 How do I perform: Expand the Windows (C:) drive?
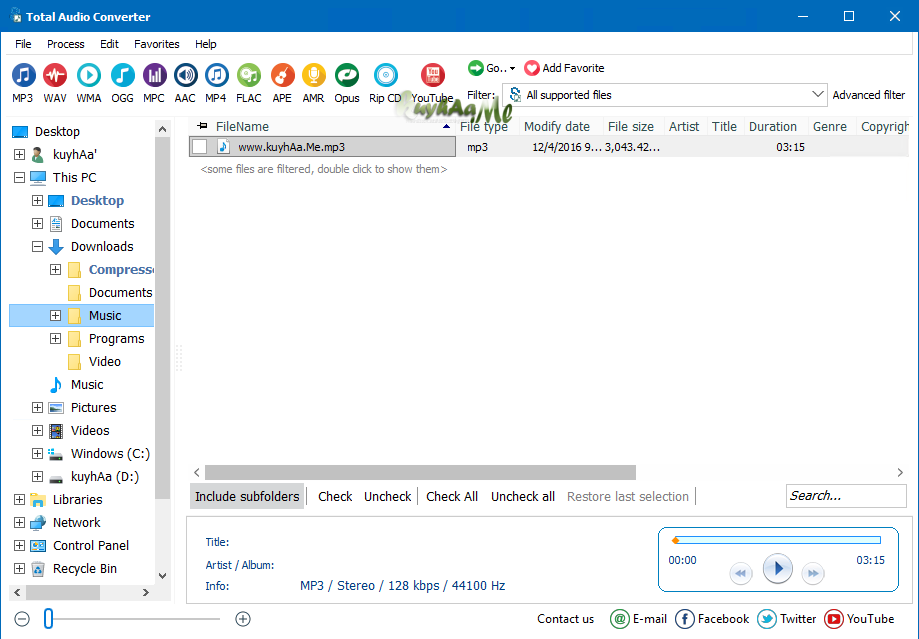pyautogui.click(x=38, y=454)
